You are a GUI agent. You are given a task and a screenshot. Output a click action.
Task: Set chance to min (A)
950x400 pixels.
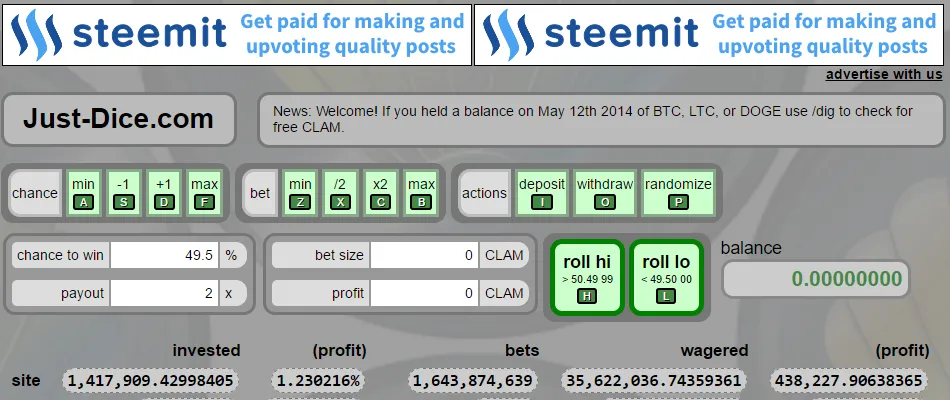(x=83, y=193)
